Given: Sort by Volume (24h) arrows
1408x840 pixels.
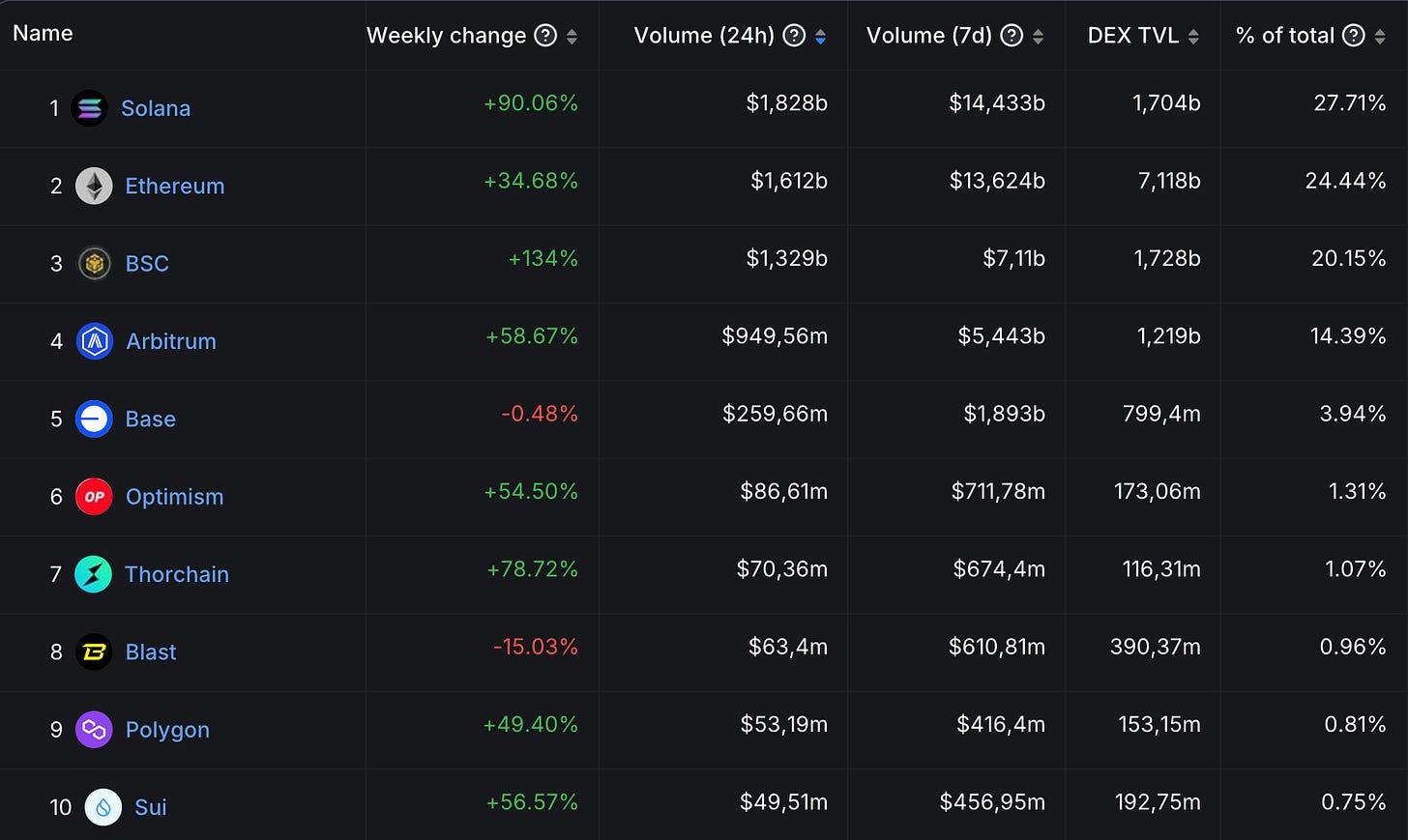Looking at the screenshot, I should (x=820, y=37).
